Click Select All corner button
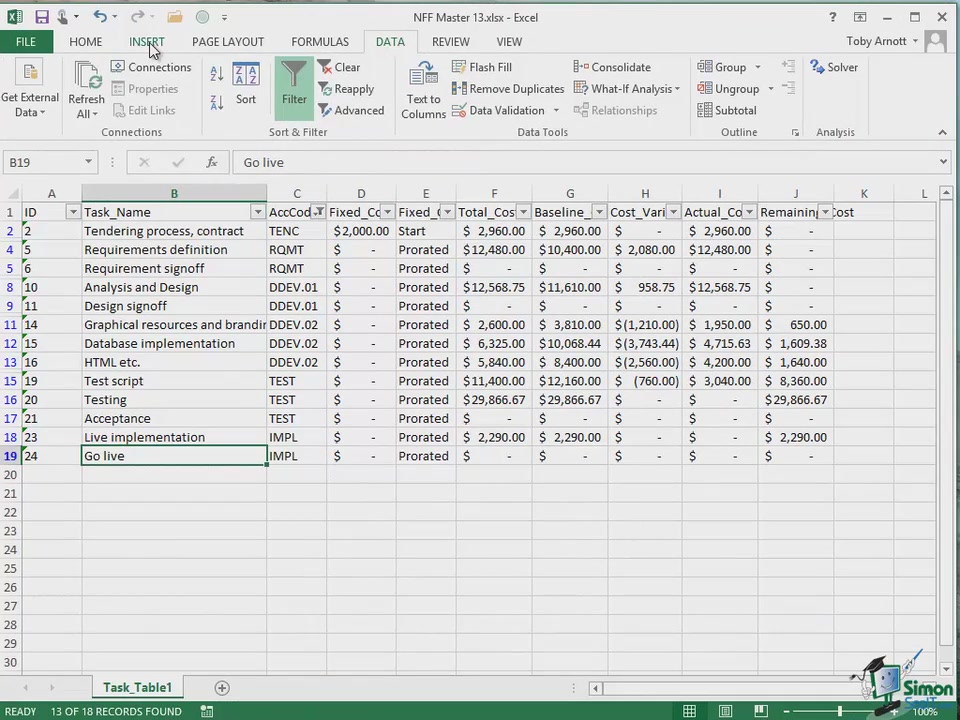960x720 pixels. pyautogui.click(x=11, y=194)
